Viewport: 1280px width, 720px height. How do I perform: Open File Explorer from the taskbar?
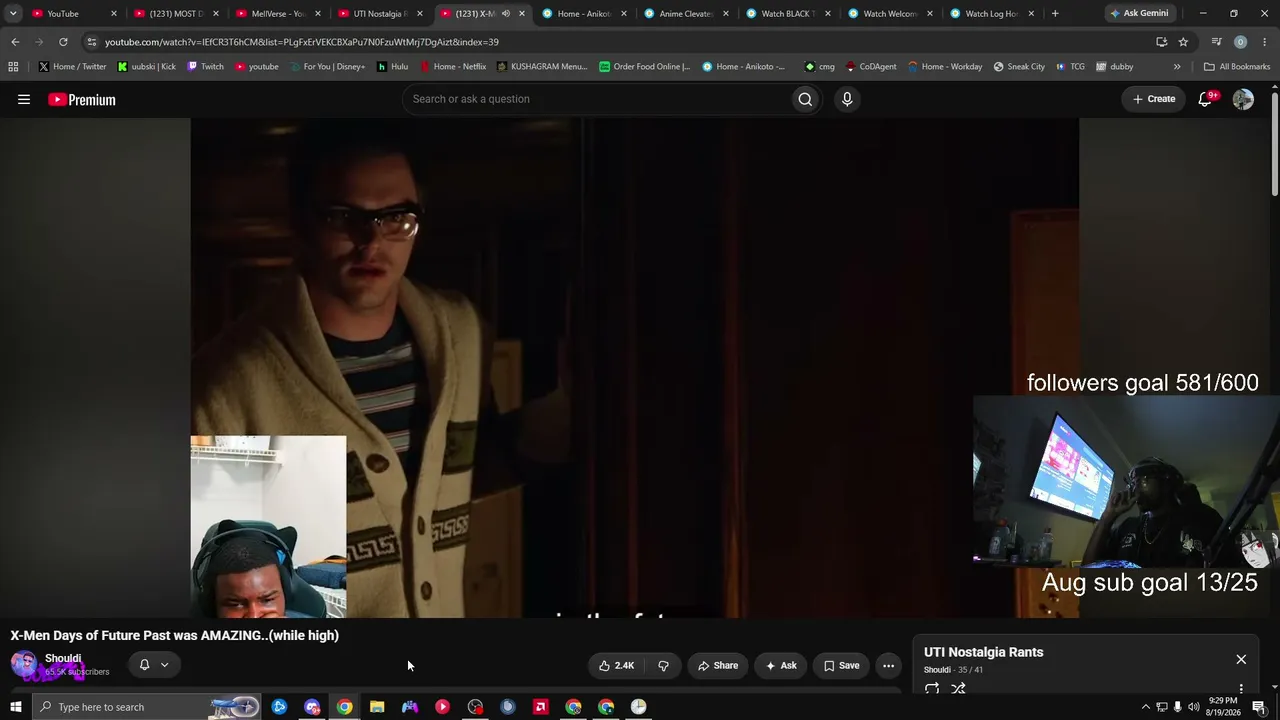click(377, 707)
